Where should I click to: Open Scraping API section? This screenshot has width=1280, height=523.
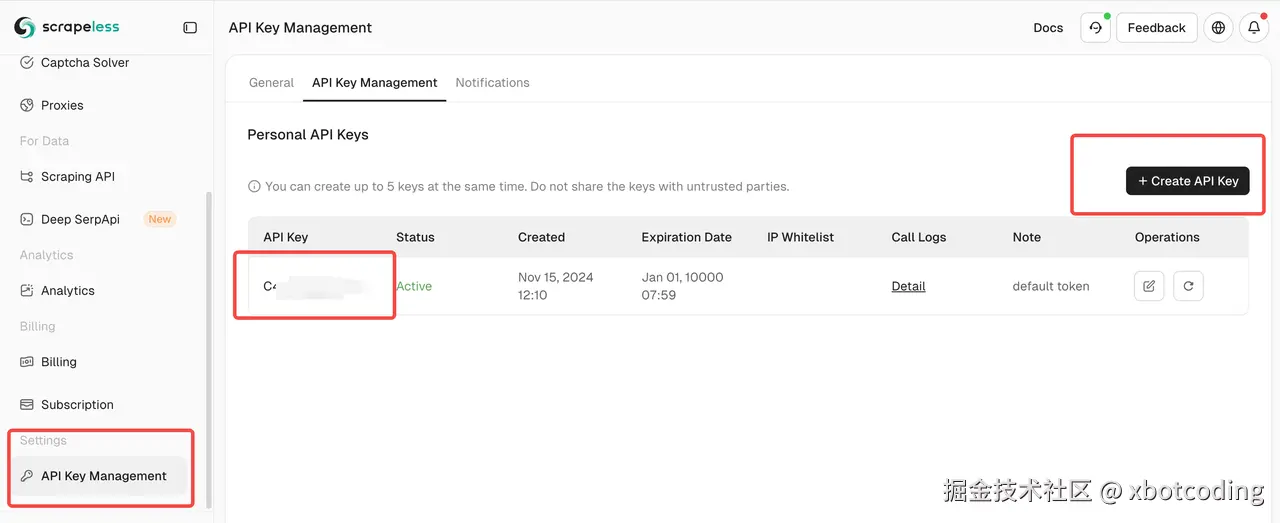(x=77, y=176)
